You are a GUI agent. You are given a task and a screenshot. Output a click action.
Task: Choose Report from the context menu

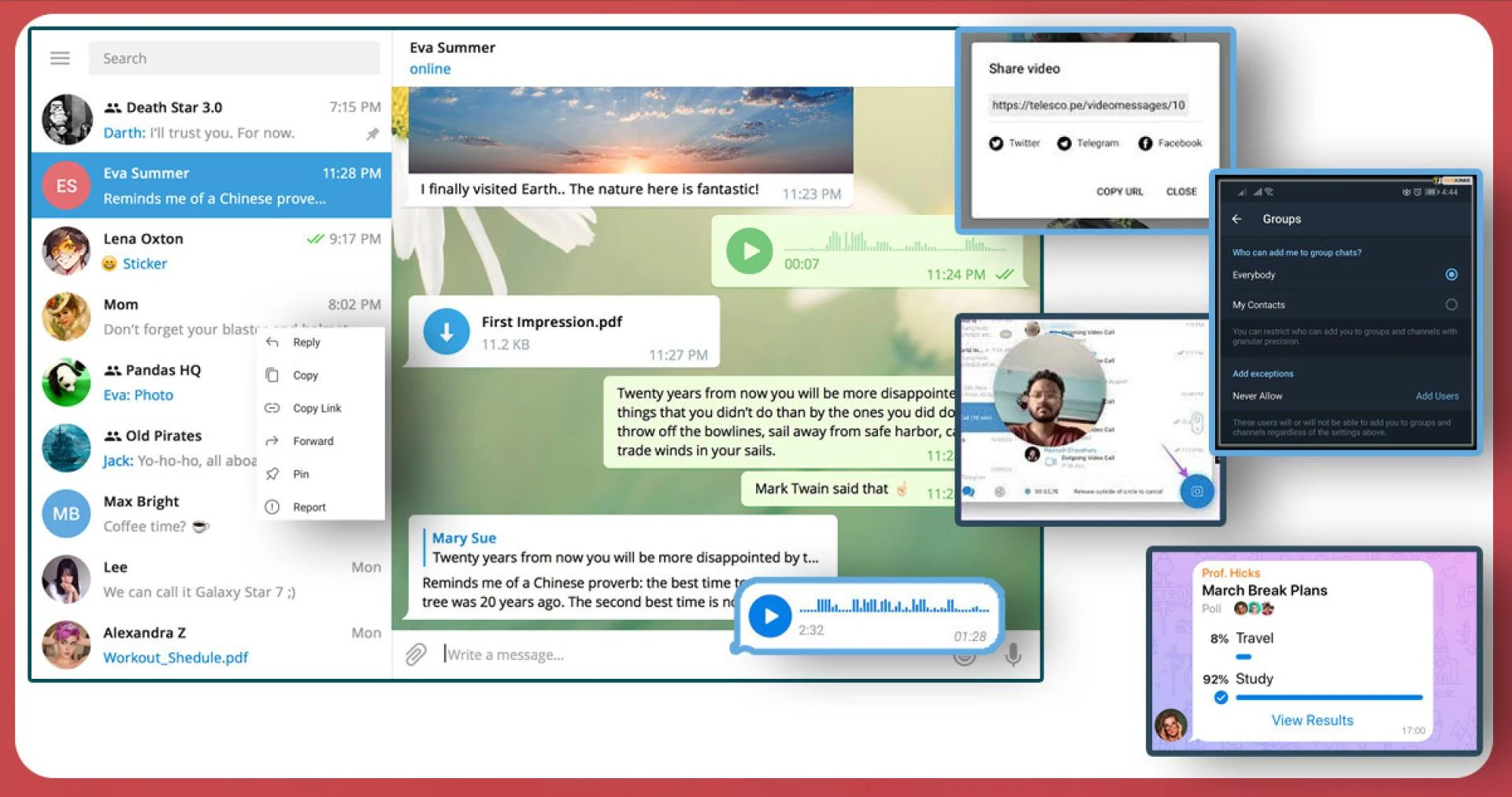[x=321, y=507]
